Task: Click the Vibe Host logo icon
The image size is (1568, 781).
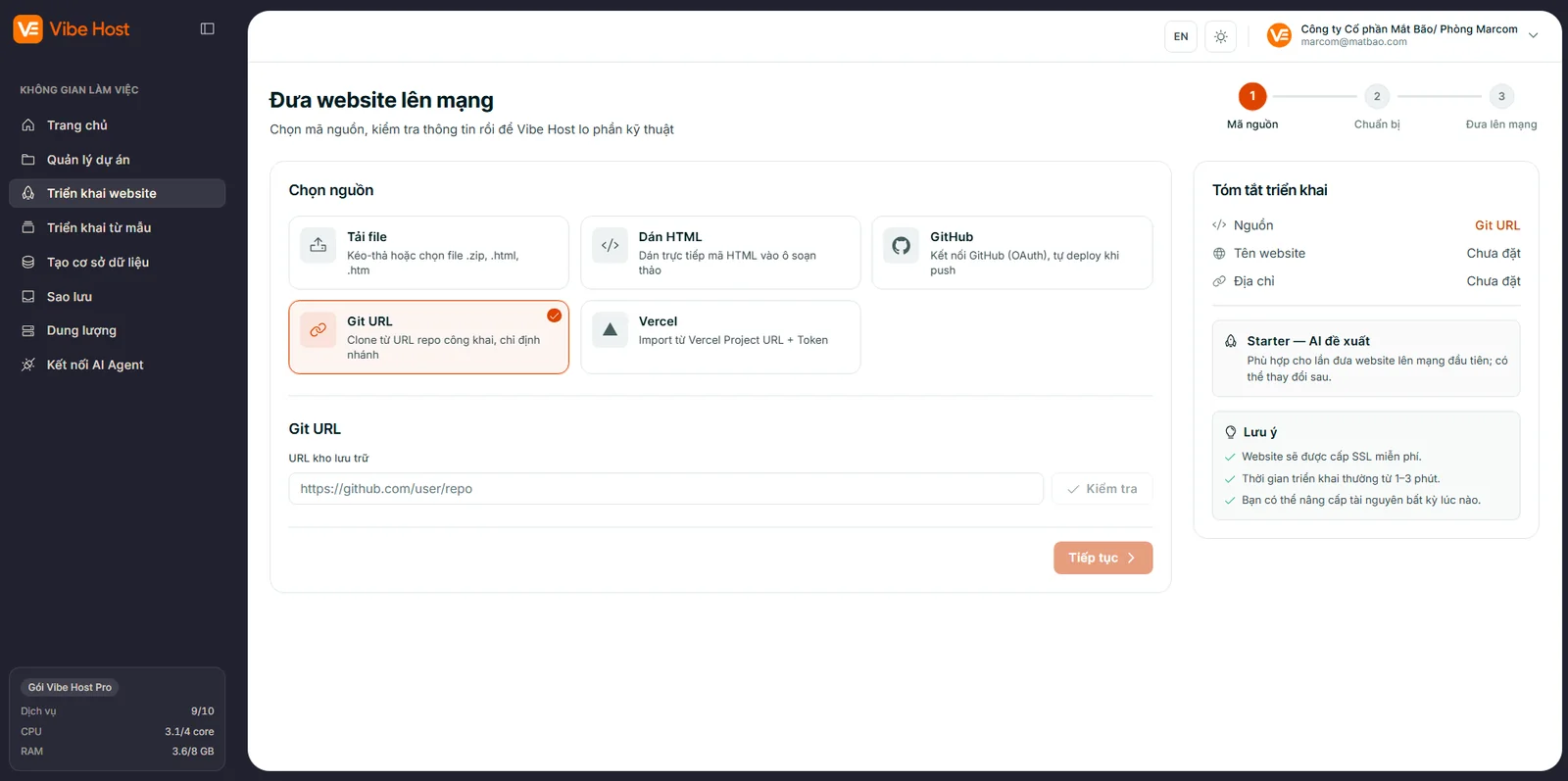Action: click(27, 29)
